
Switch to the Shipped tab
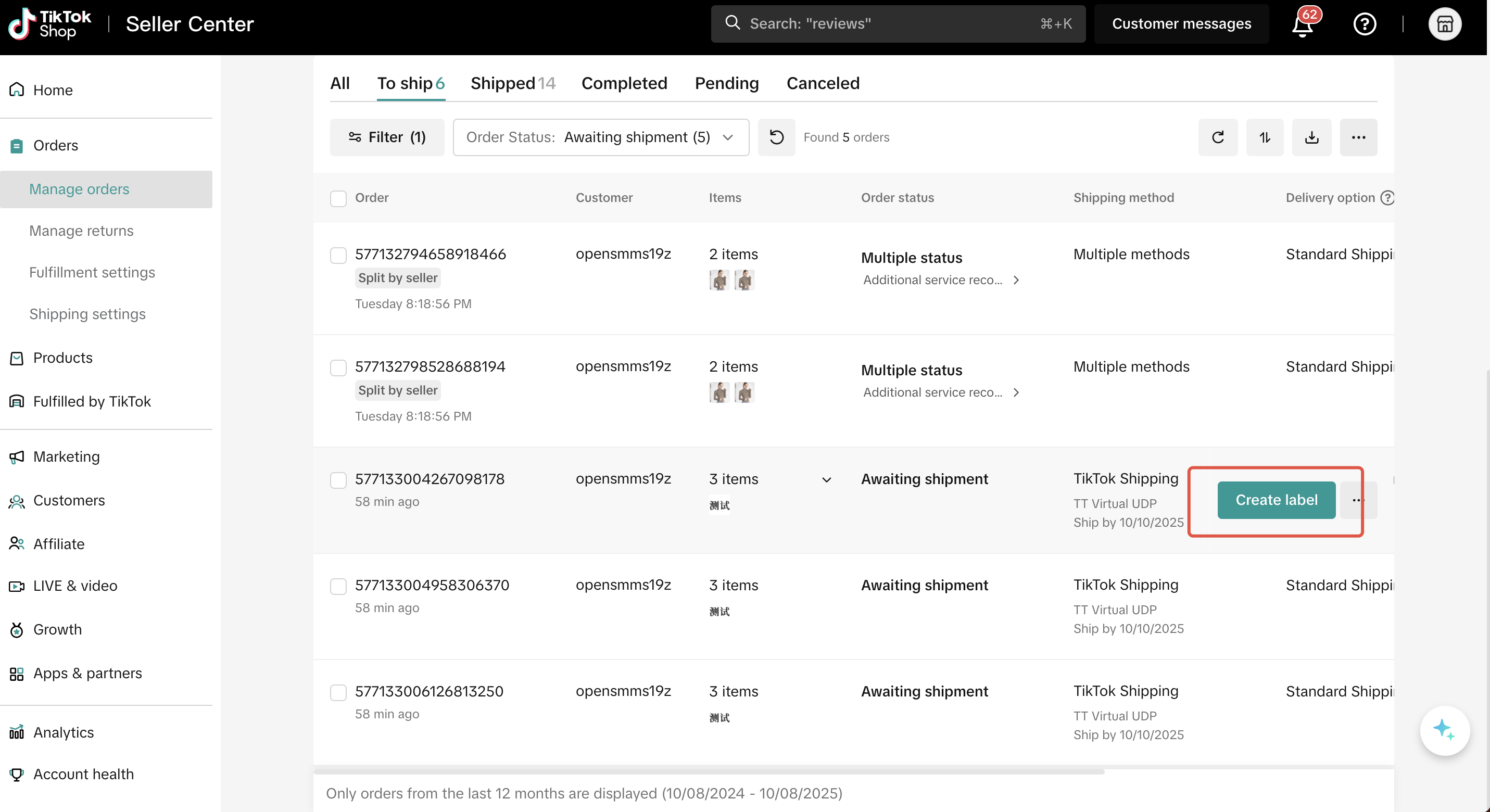pyautogui.click(x=512, y=83)
